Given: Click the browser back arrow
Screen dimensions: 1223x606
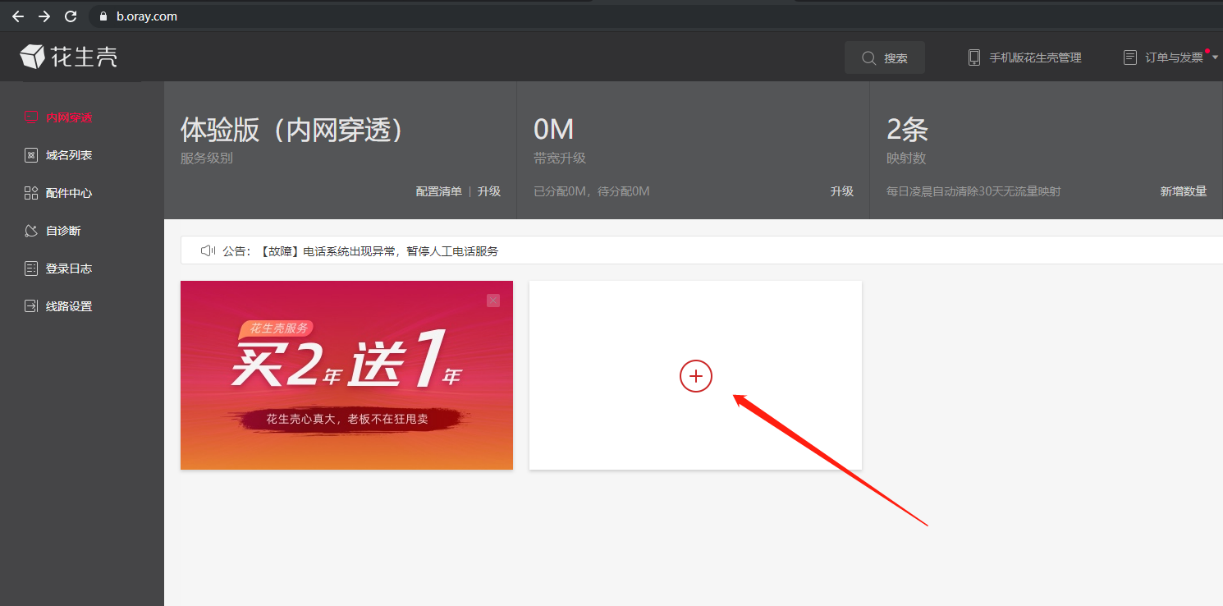Looking at the screenshot, I should coord(18,16).
